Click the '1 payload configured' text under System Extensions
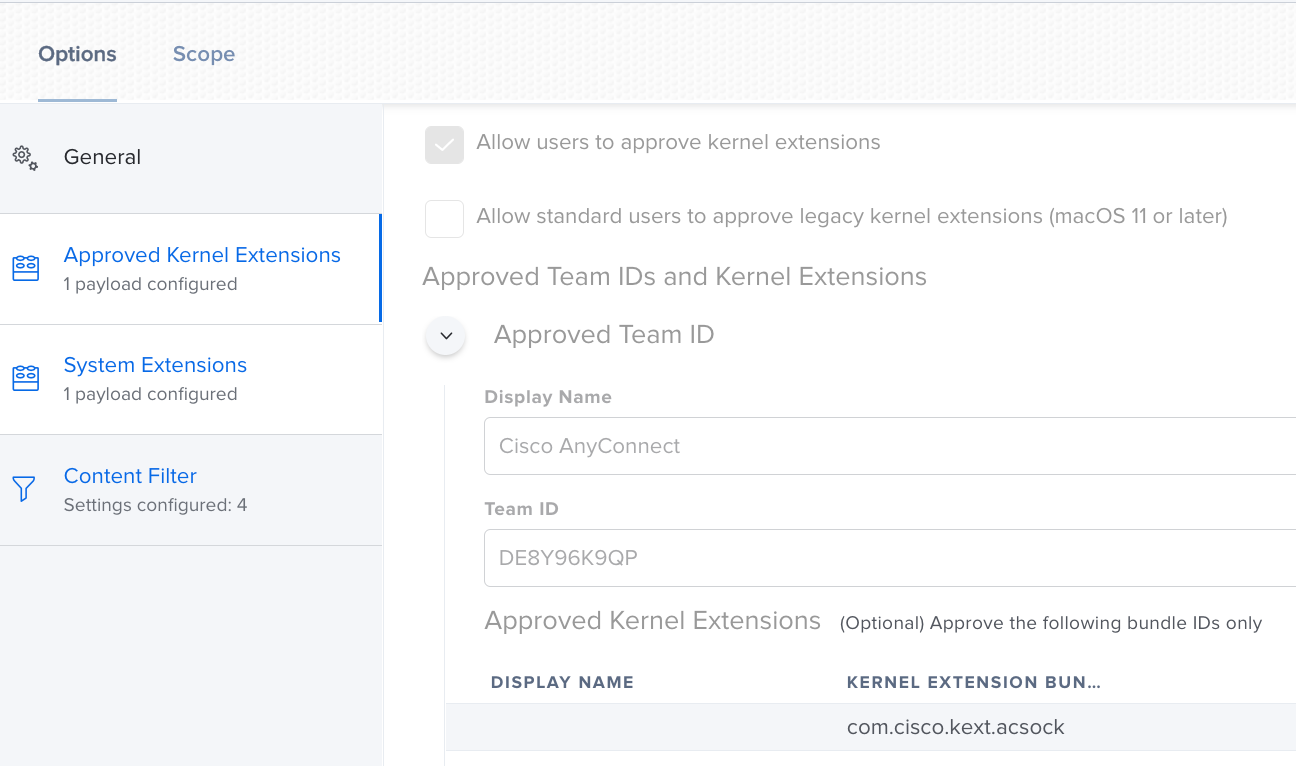The height and width of the screenshot is (766, 1296). click(x=150, y=394)
